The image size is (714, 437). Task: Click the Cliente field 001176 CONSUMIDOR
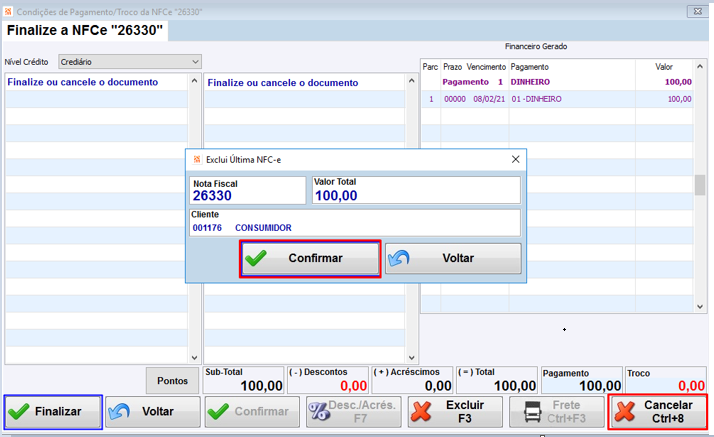pos(355,223)
